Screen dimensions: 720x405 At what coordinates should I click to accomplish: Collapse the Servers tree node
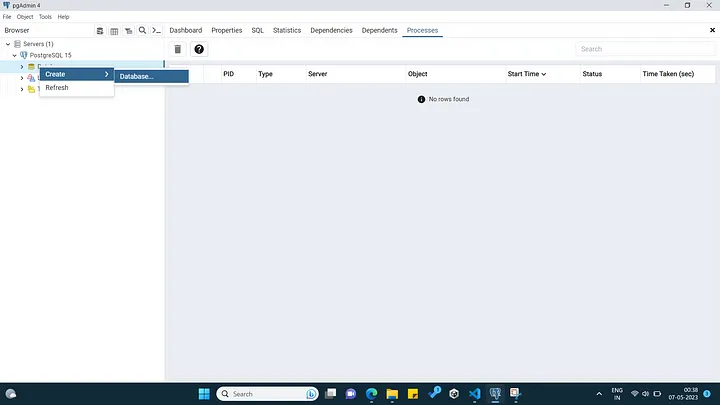[8, 44]
